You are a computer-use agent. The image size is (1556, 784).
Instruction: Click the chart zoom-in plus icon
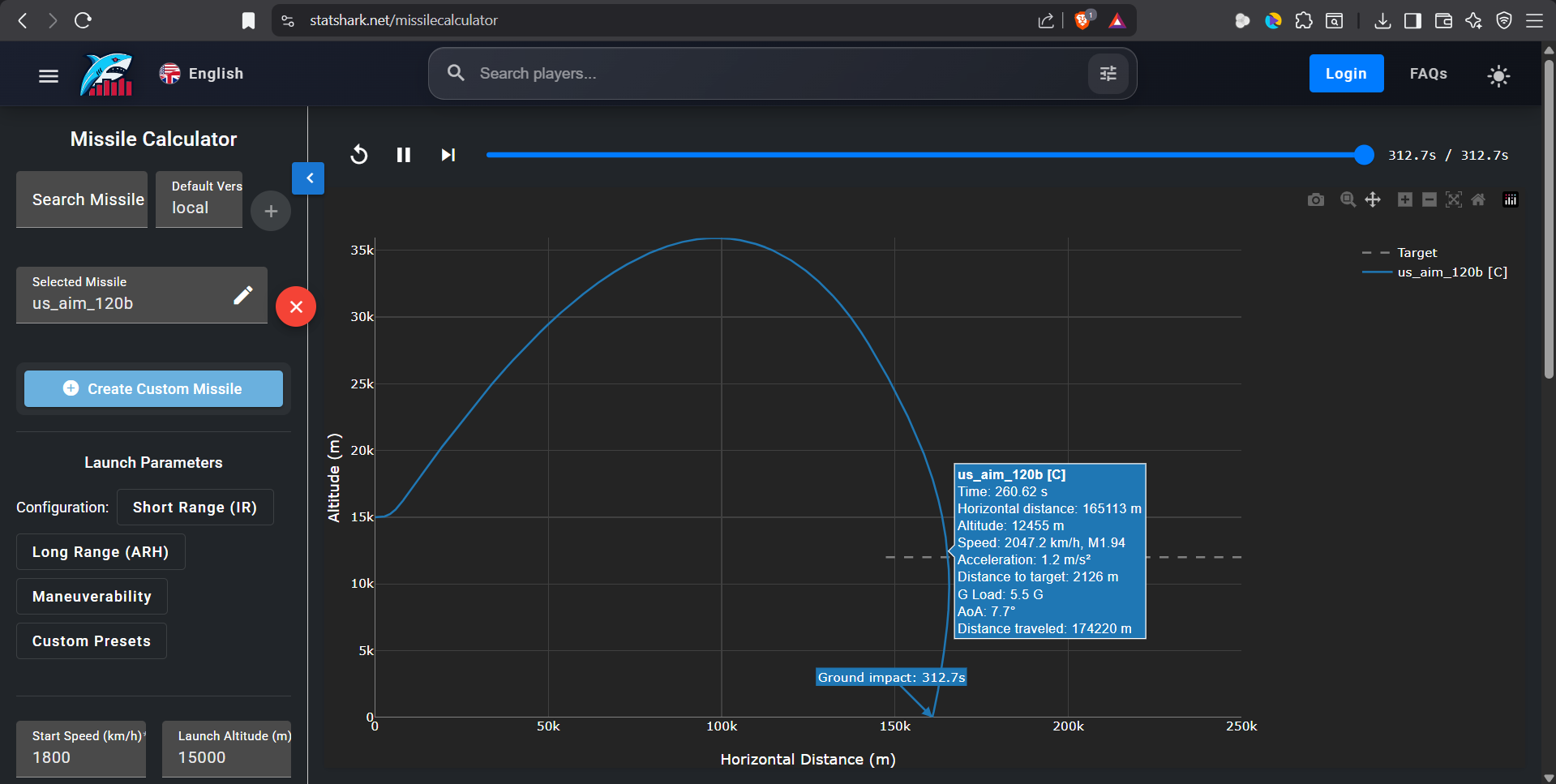(1405, 199)
